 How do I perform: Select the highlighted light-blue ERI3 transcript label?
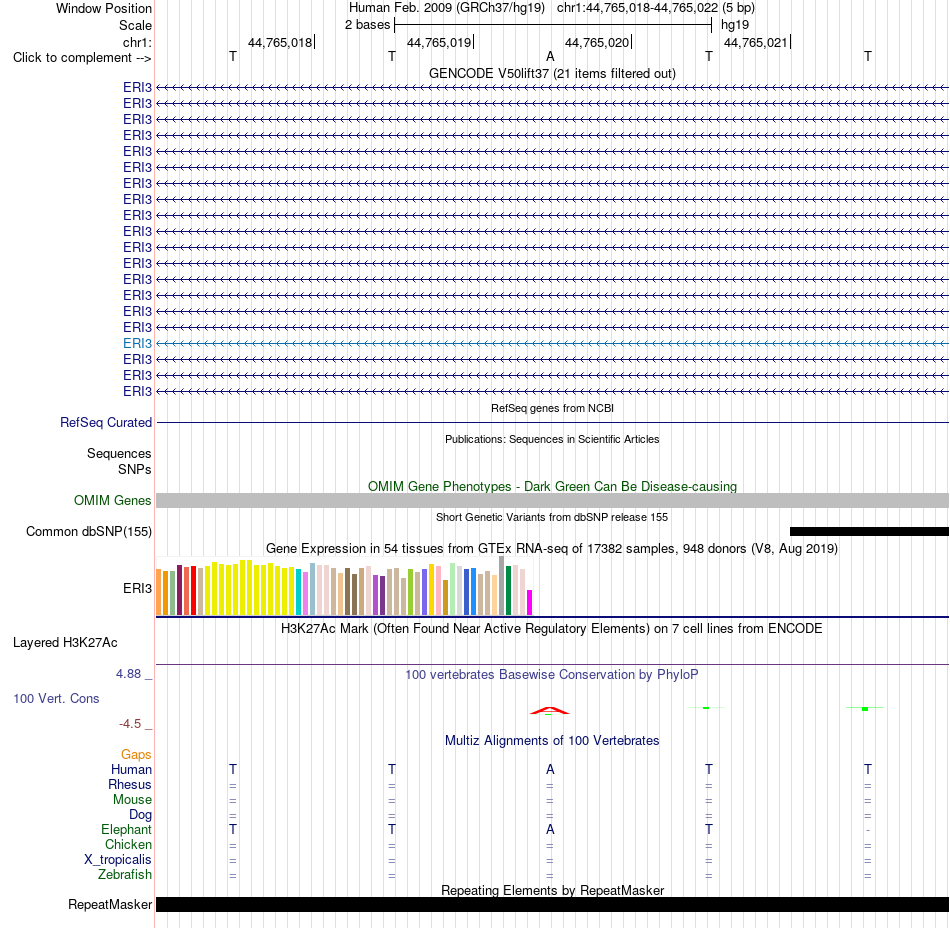point(138,343)
